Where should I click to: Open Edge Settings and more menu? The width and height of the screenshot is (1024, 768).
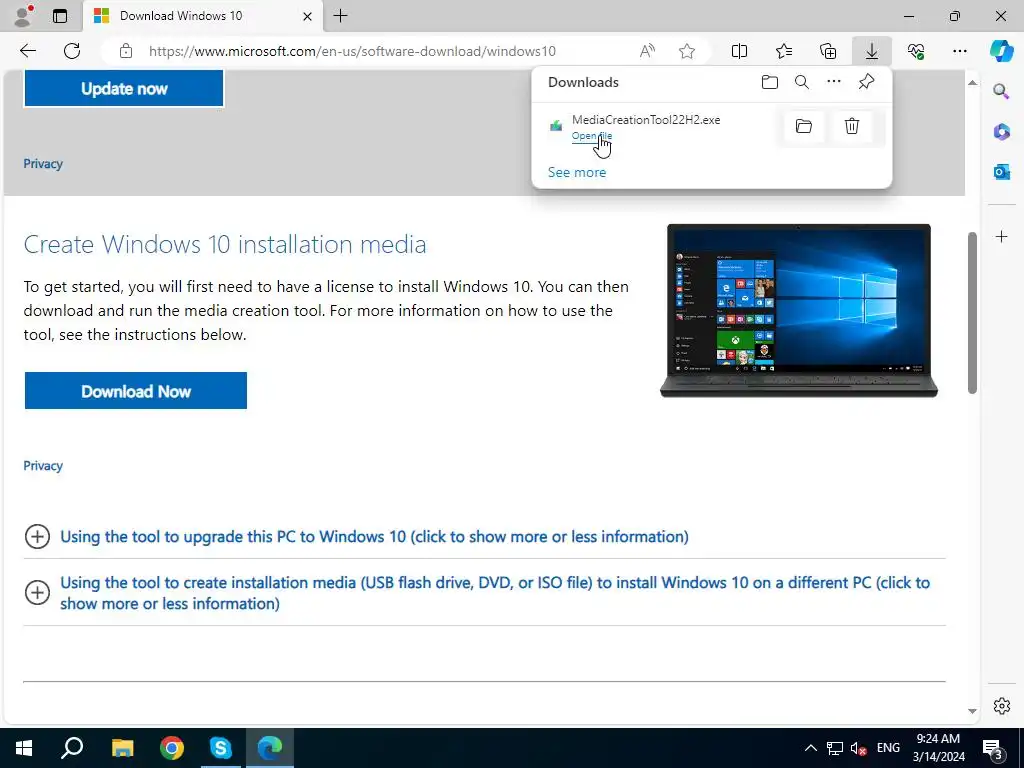click(x=960, y=51)
